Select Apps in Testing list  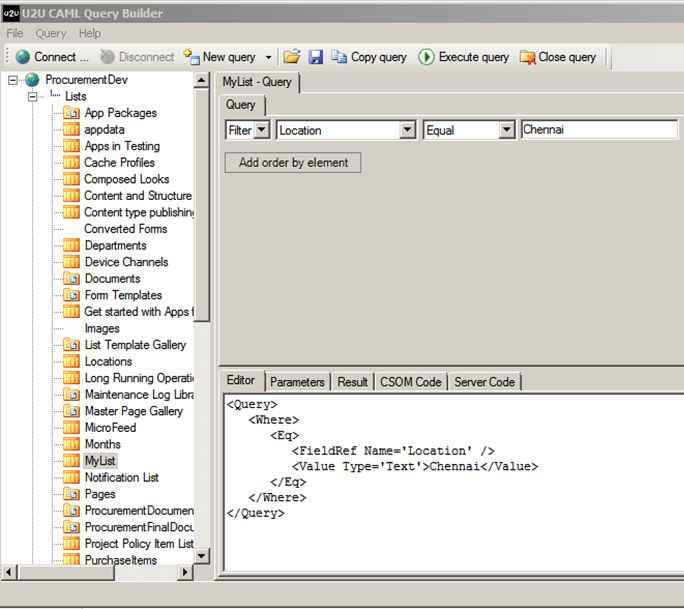[122, 146]
